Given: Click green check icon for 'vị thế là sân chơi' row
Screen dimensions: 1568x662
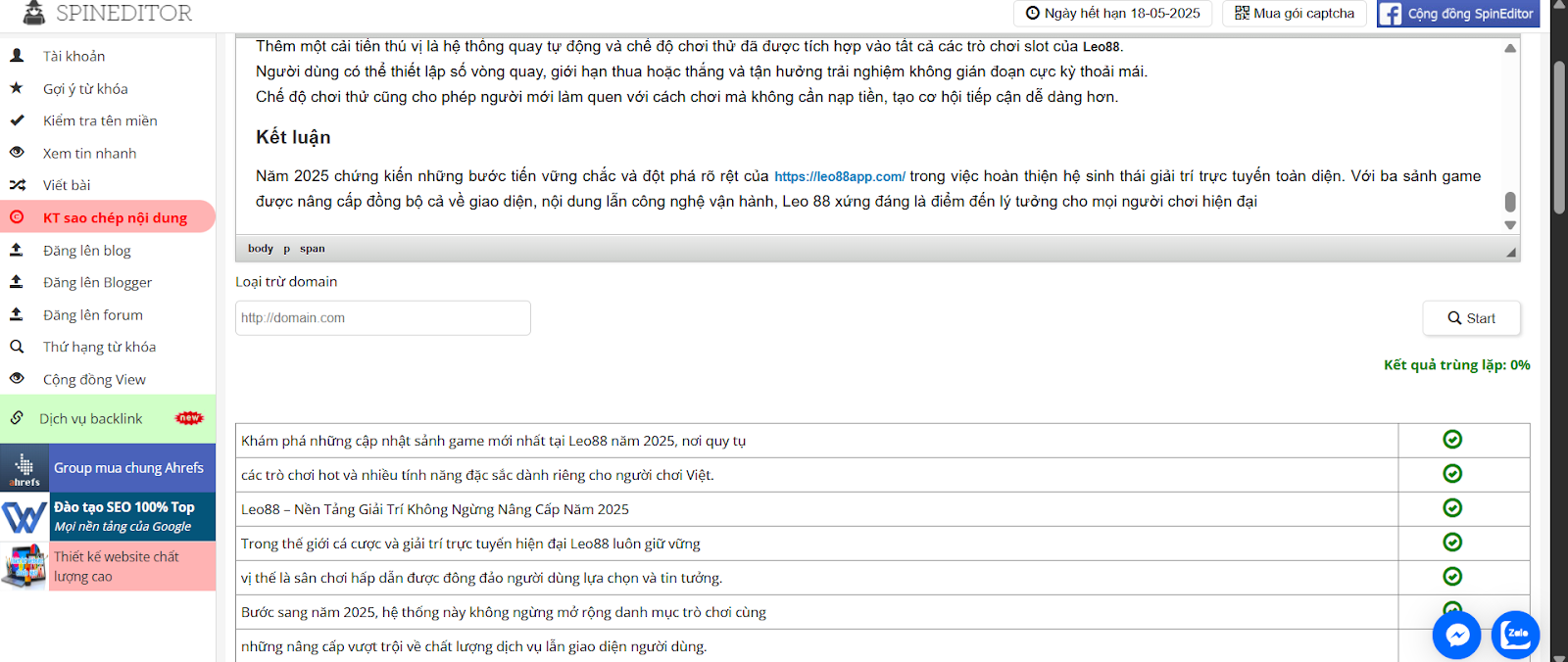Looking at the screenshot, I should click(1452, 577).
